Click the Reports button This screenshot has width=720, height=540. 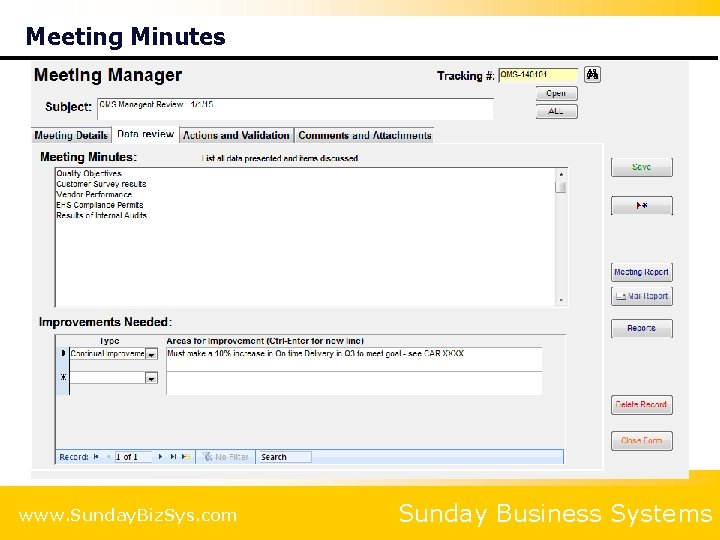641,328
